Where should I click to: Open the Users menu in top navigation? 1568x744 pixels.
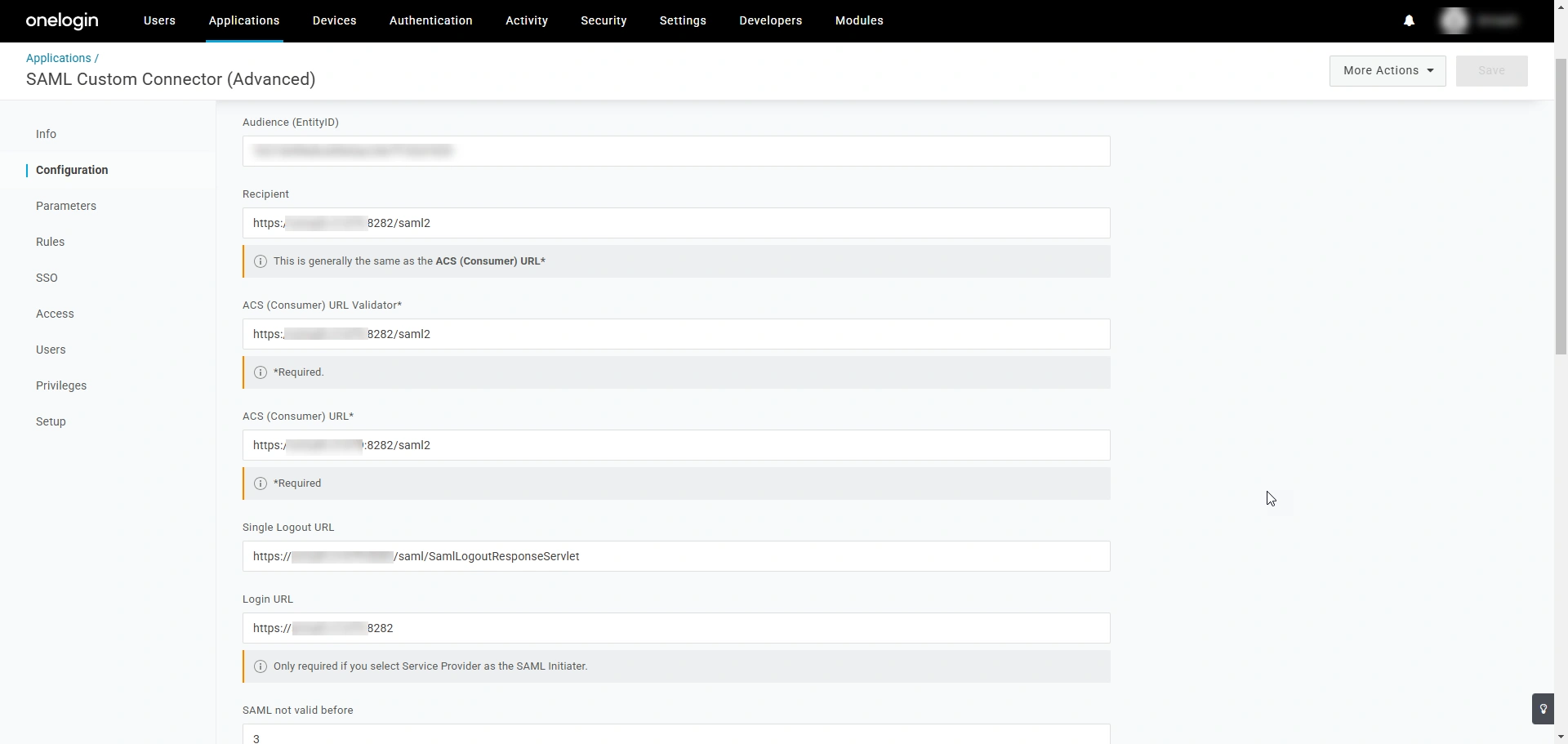pyautogui.click(x=159, y=21)
